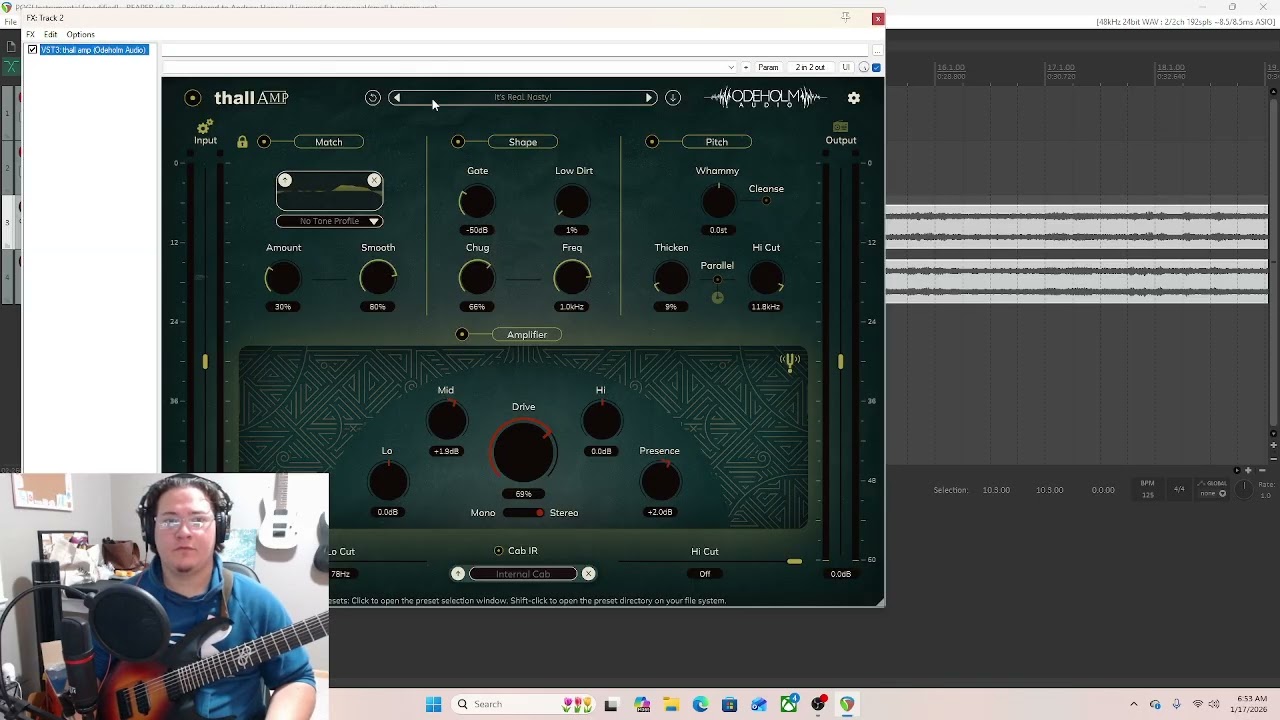Save preset using the download arrow icon

coord(673,98)
